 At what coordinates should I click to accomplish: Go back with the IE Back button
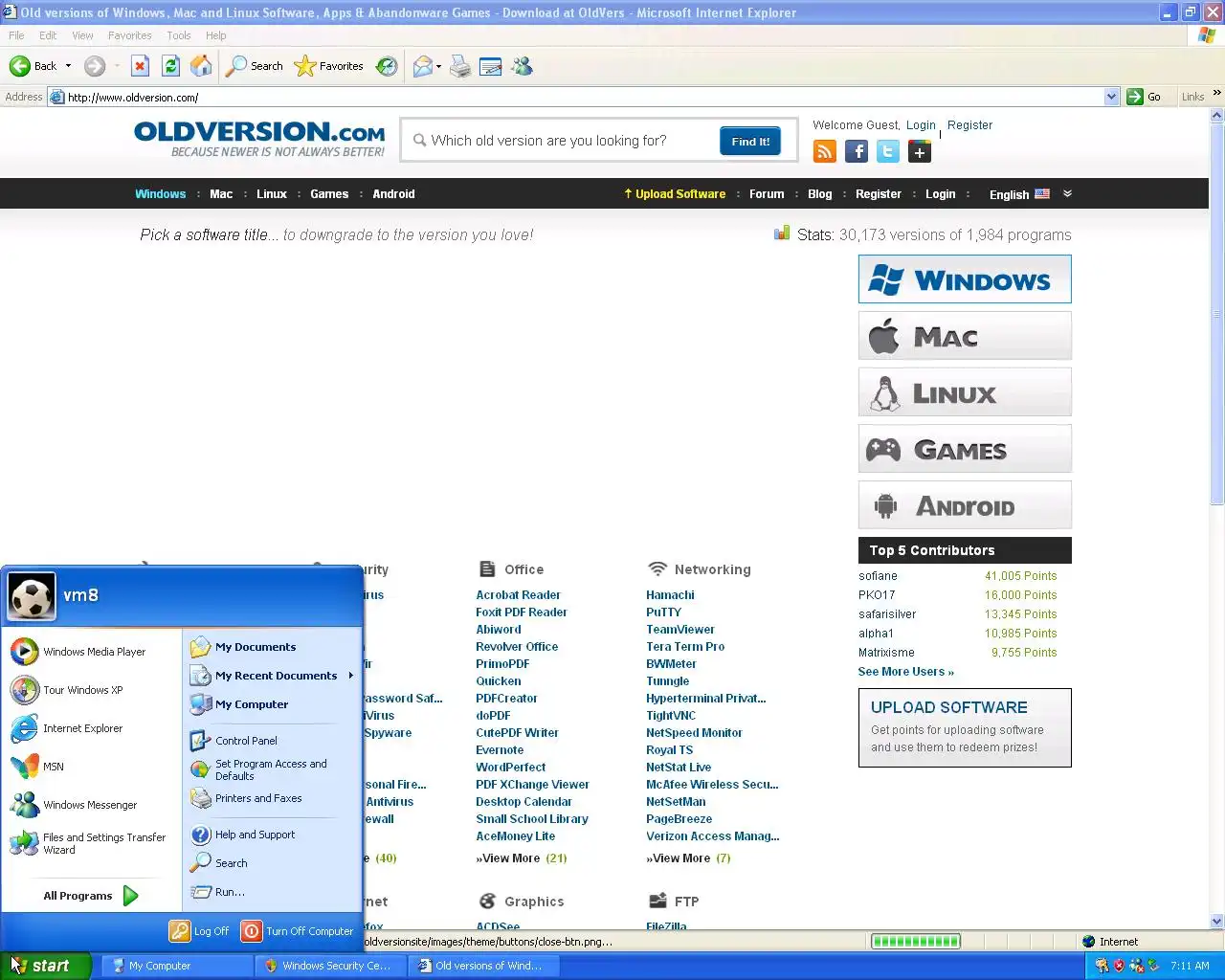pyautogui.click(x=33, y=66)
